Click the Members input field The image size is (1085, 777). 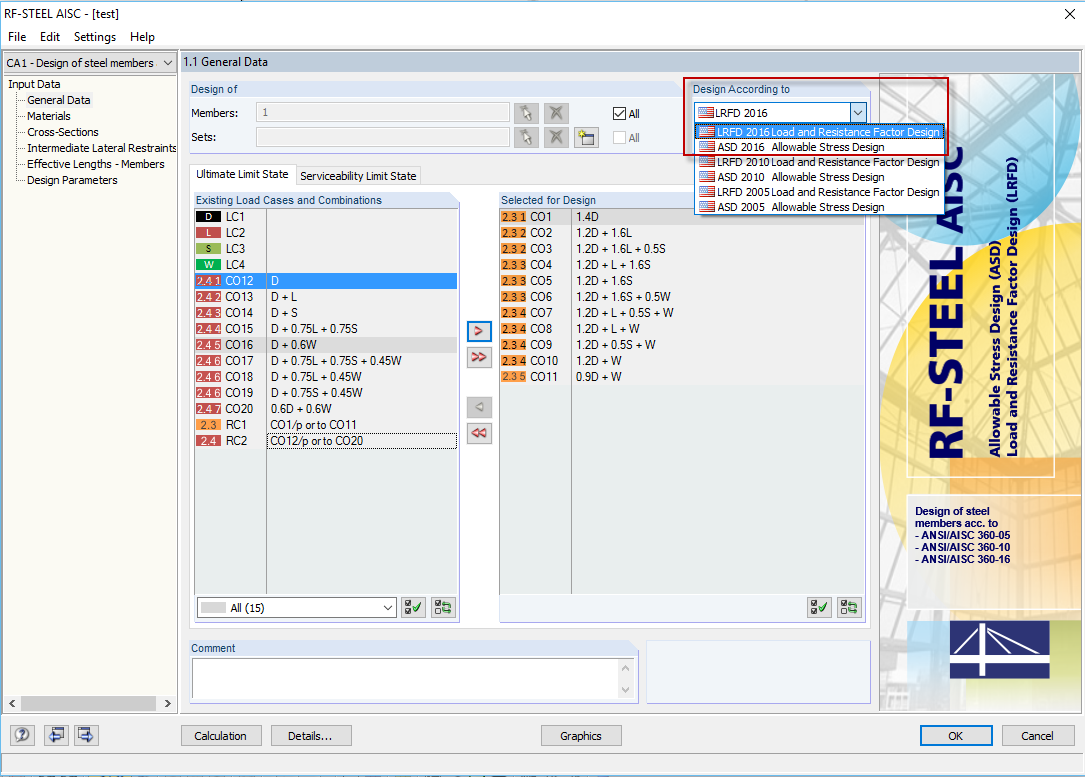point(383,112)
